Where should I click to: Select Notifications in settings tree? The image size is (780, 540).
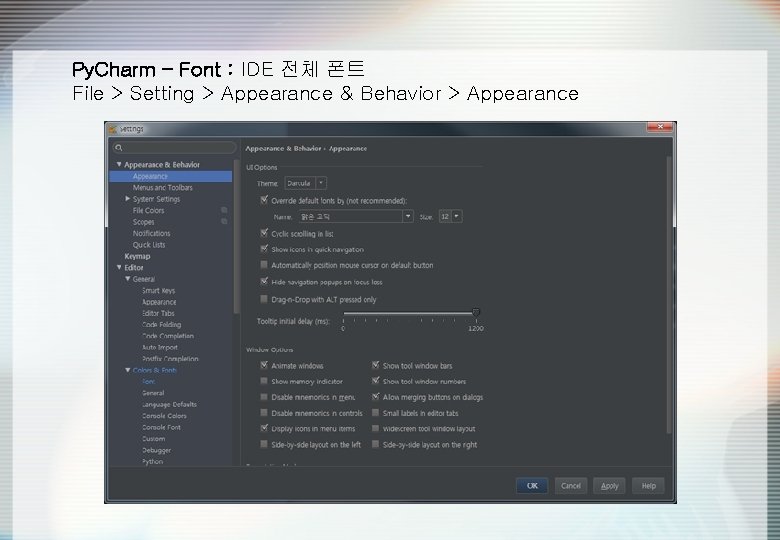(x=151, y=233)
